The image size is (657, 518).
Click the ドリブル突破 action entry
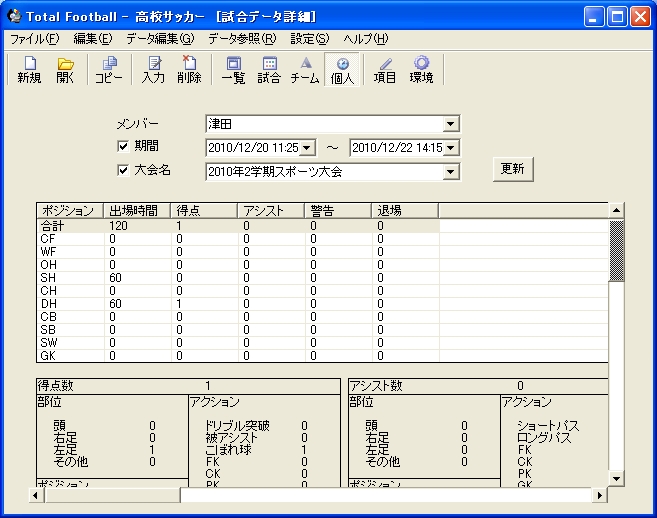pos(237,426)
